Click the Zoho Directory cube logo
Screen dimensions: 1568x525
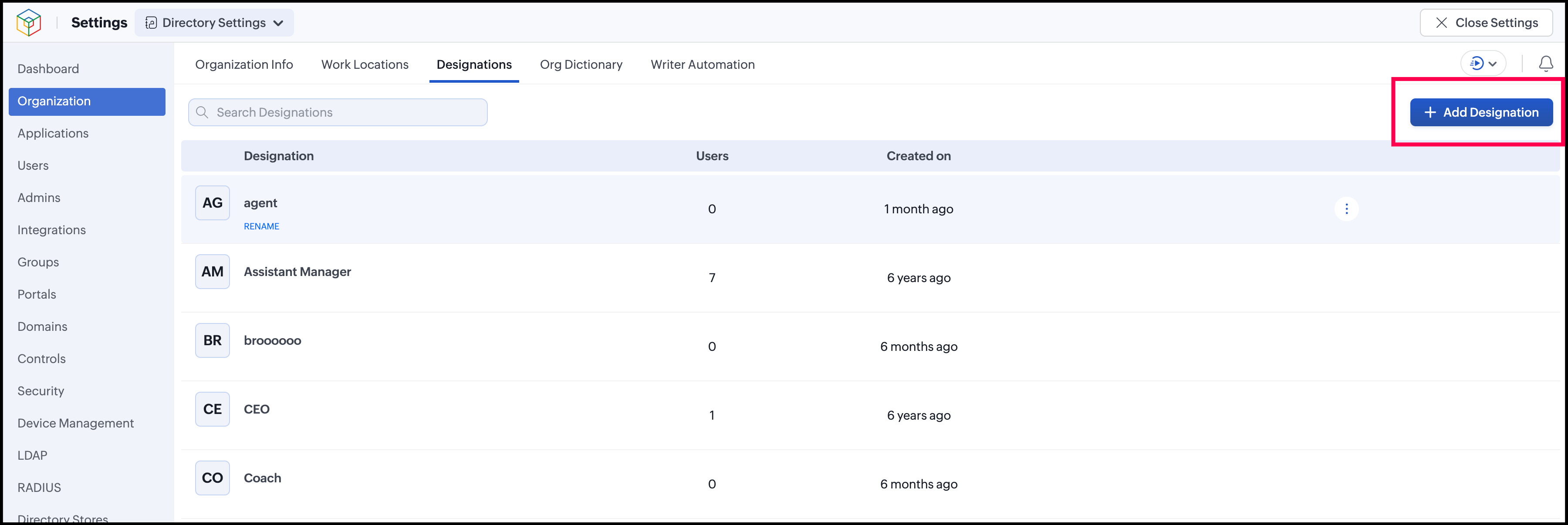[29, 23]
